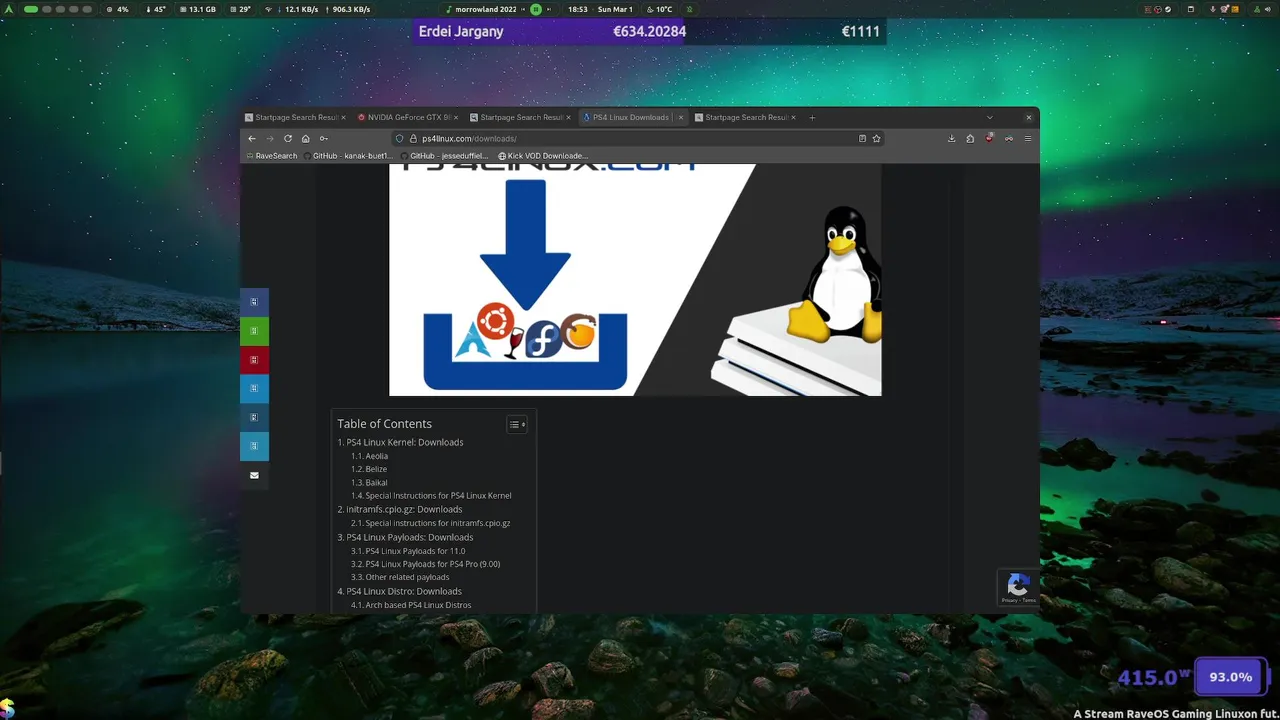Pause the morrowland 2022 track in panel

click(536, 9)
